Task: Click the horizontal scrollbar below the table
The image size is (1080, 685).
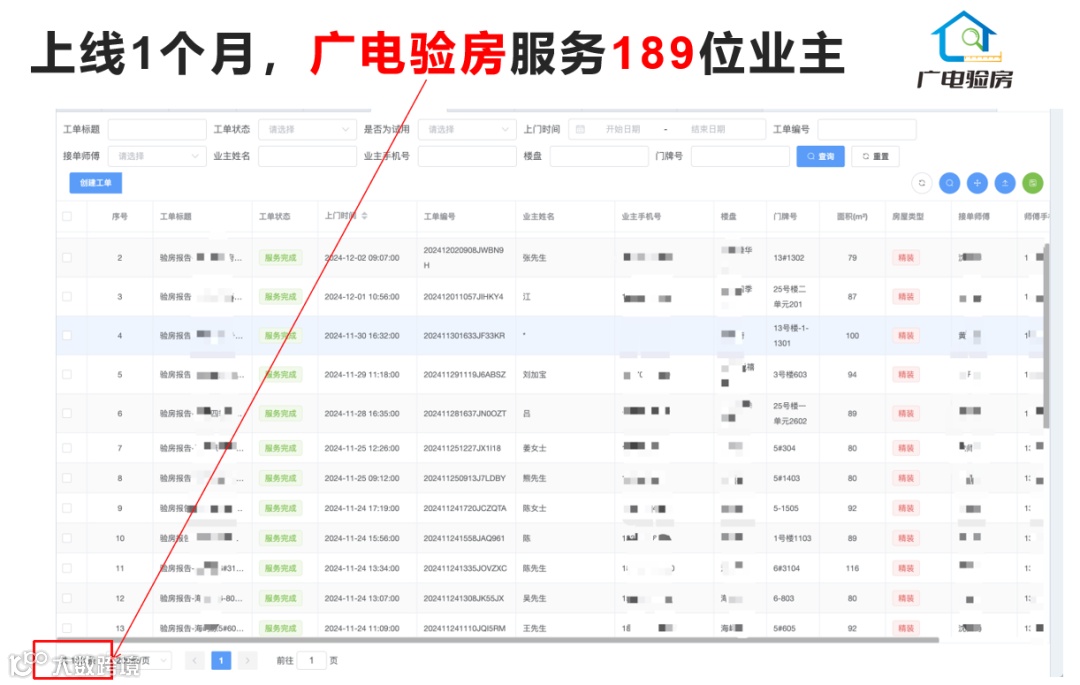Action: coord(497,640)
